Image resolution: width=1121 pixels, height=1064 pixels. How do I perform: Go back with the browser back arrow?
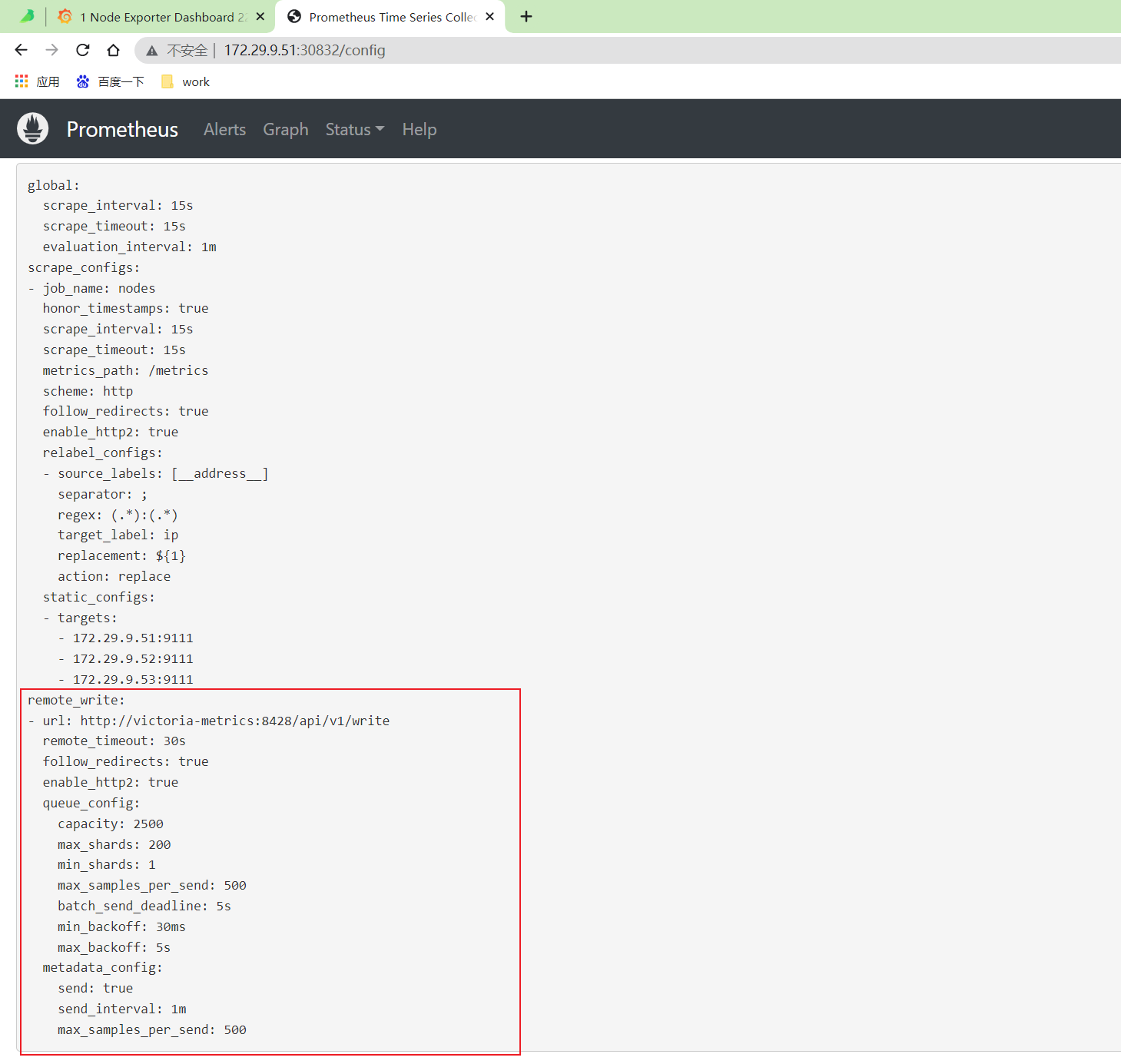tap(22, 50)
